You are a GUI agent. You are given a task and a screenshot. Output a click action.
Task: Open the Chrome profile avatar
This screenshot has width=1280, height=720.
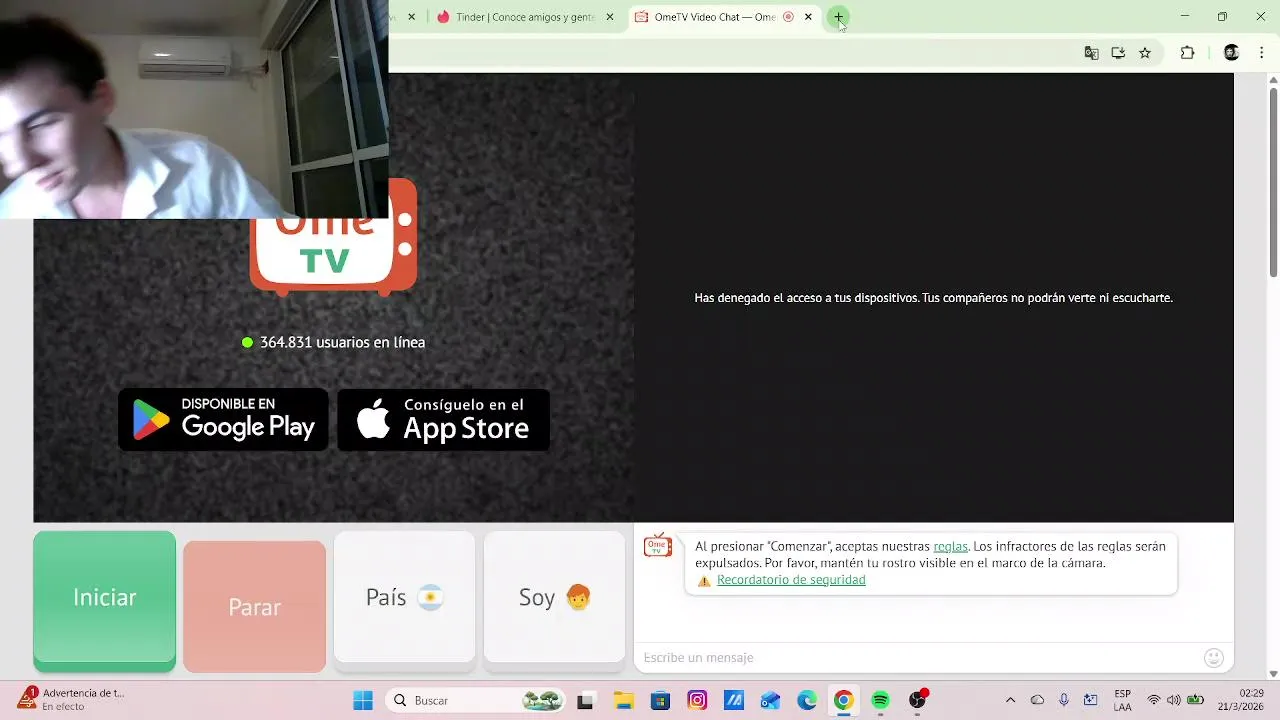[1232, 53]
